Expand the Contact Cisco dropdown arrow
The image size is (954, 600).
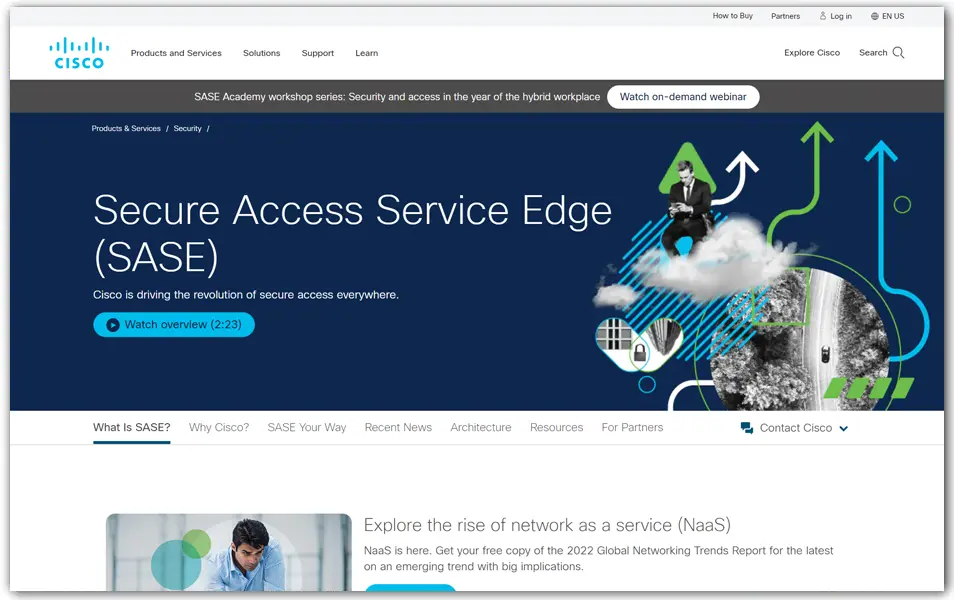pos(843,429)
